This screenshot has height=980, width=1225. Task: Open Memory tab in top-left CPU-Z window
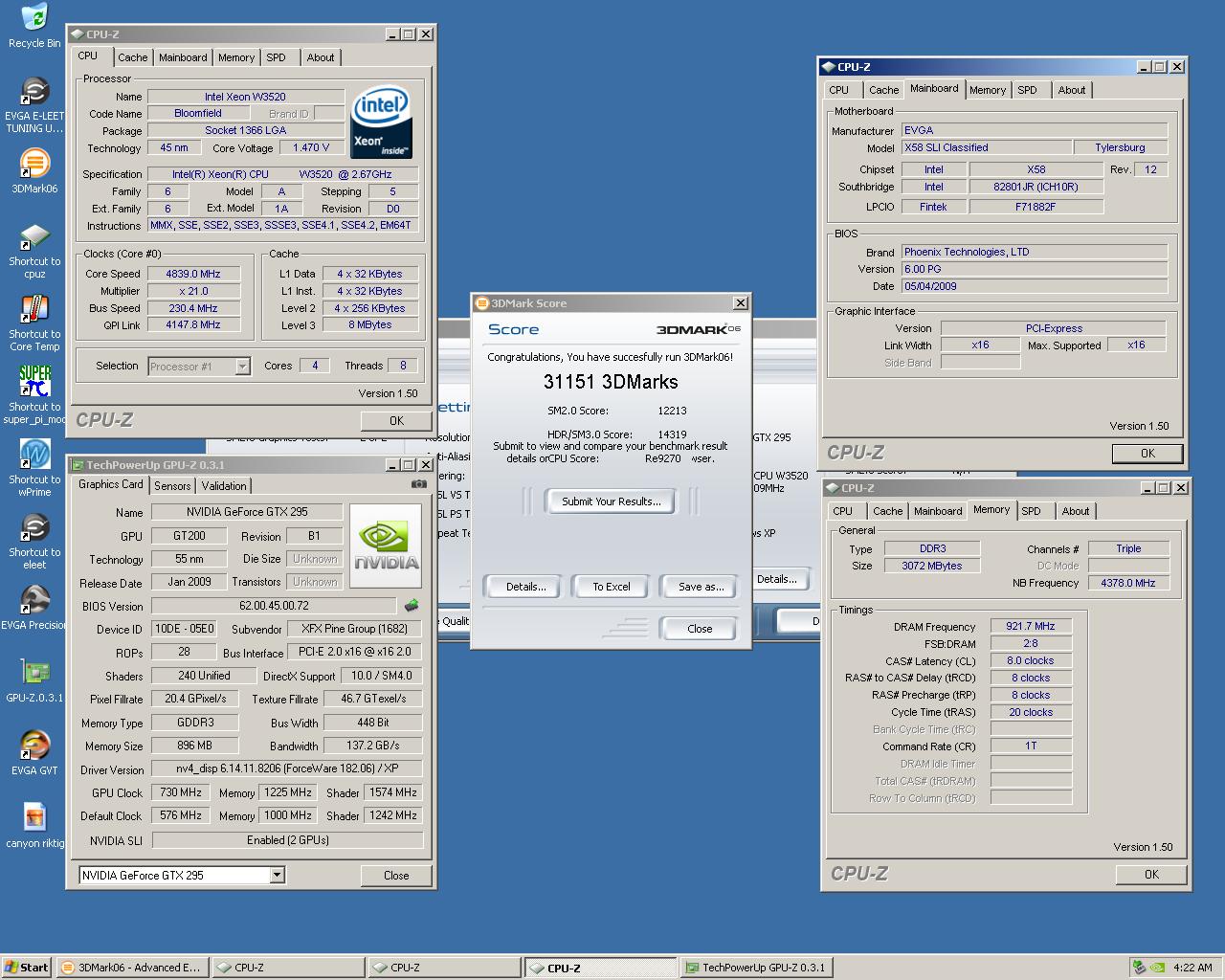(236, 57)
